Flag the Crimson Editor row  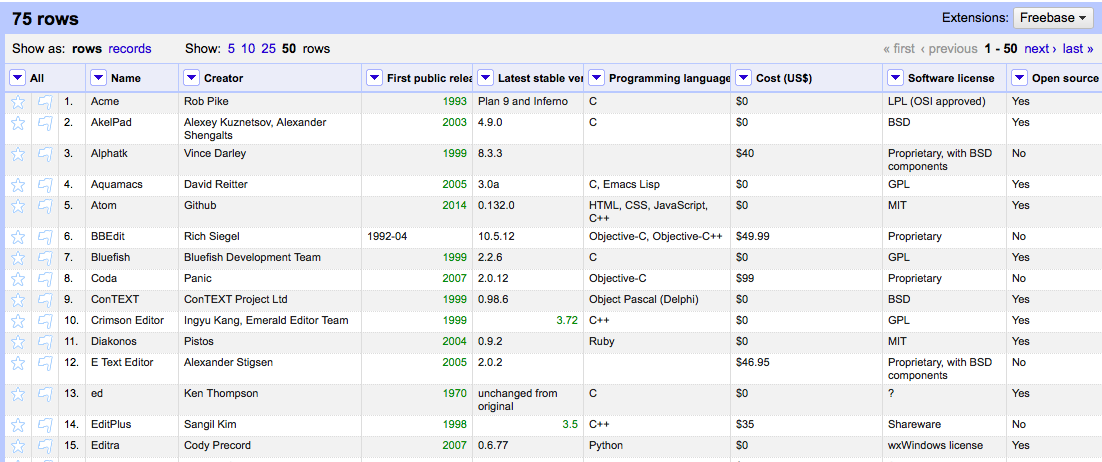click(45, 321)
